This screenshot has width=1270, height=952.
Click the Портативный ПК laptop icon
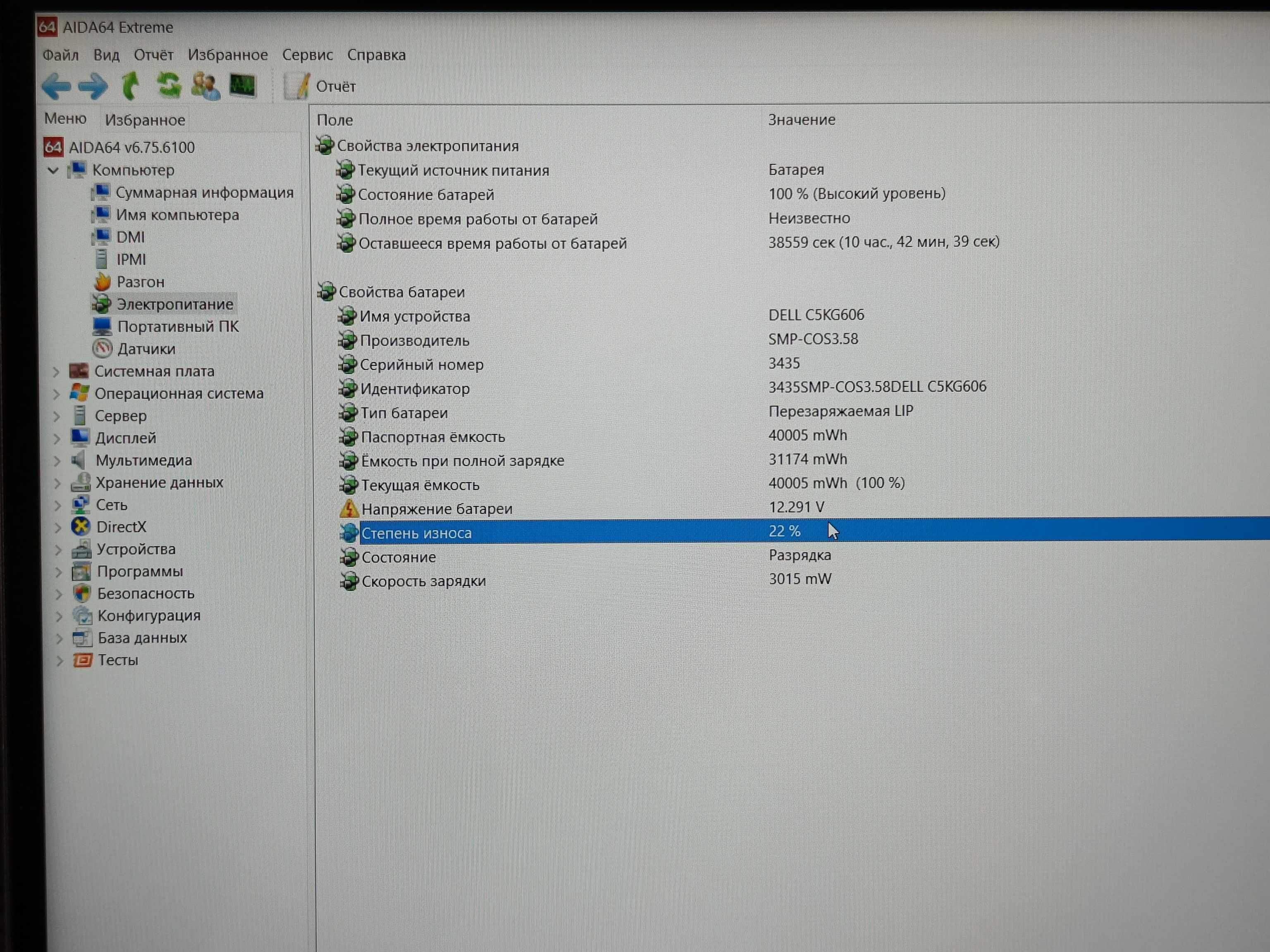pyautogui.click(x=102, y=326)
